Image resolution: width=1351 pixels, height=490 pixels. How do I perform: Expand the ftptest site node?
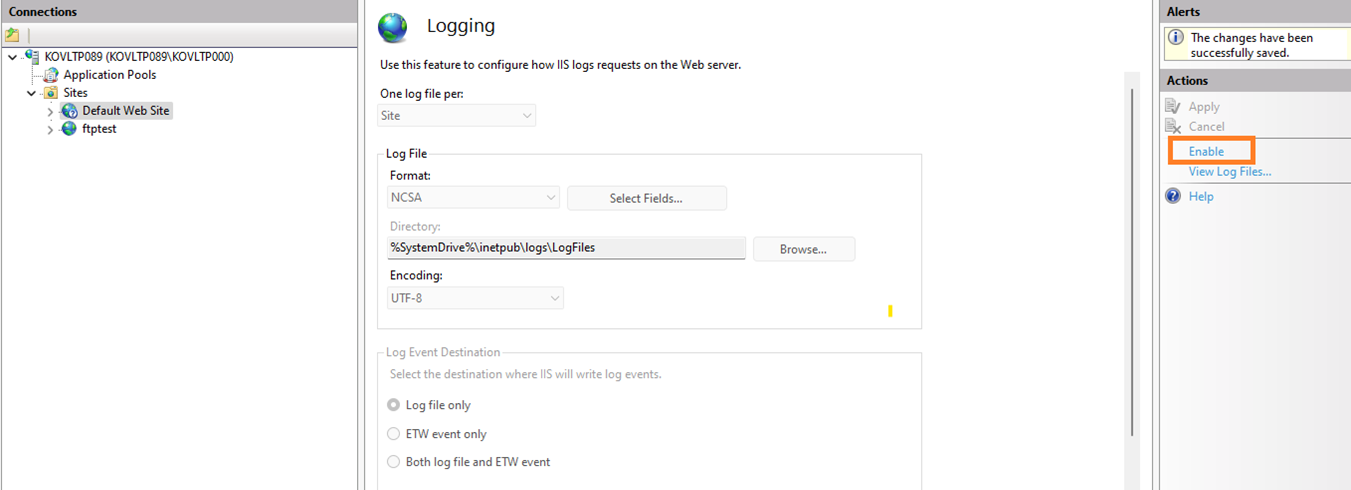pyautogui.click(x=50, y=129)
